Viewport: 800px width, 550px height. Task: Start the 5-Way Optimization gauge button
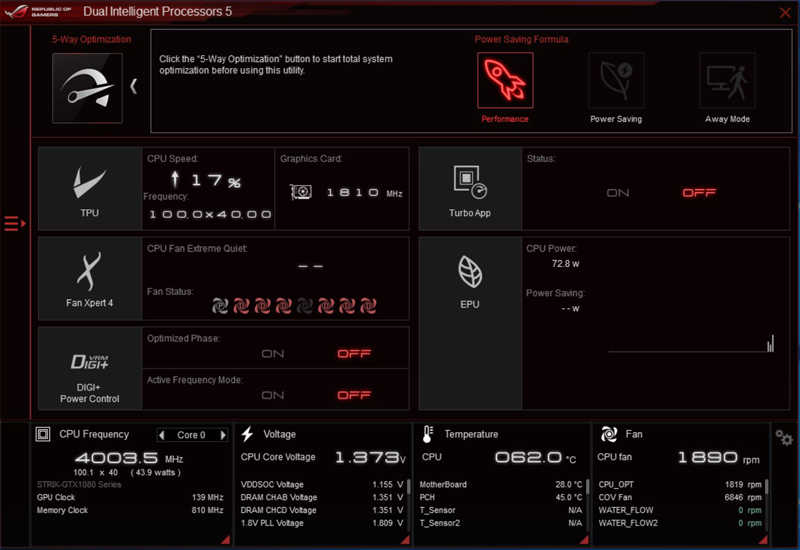pos(87,88)
